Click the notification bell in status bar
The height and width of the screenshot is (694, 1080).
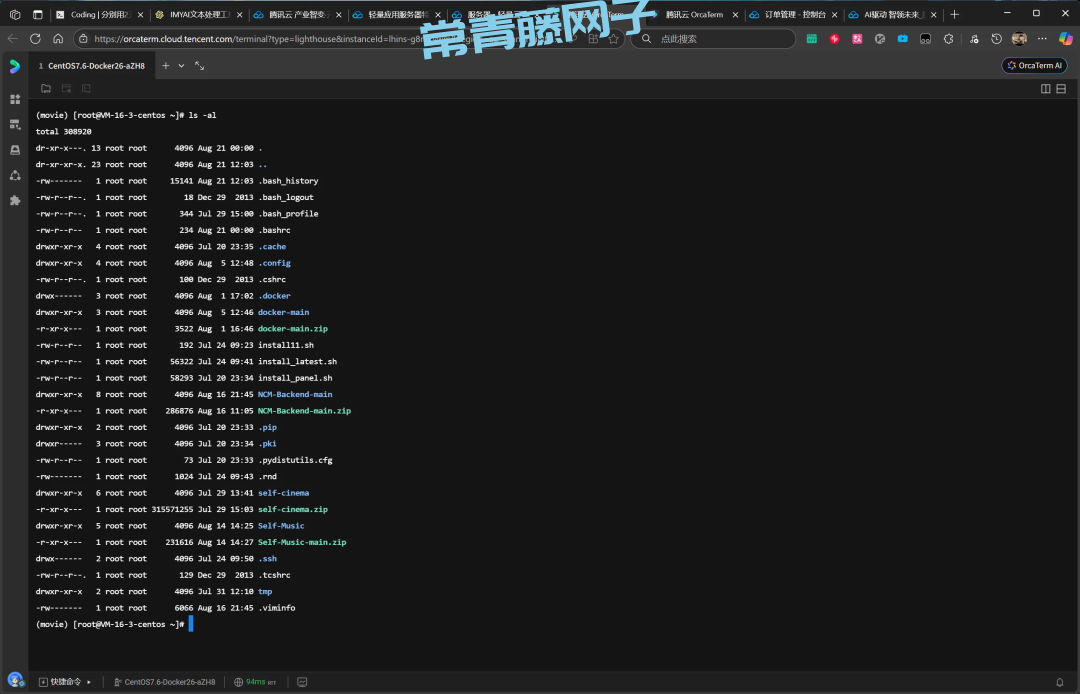pyautogui.click(x=1060, y=682)
